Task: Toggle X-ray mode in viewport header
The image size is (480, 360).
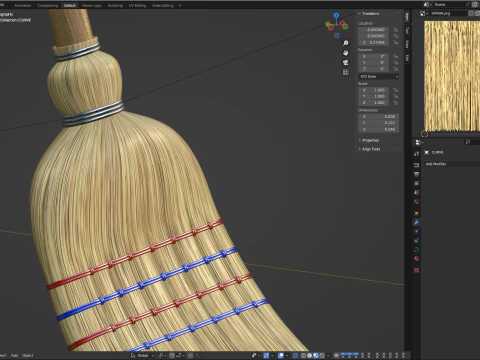Action: (x=295, y=355)
